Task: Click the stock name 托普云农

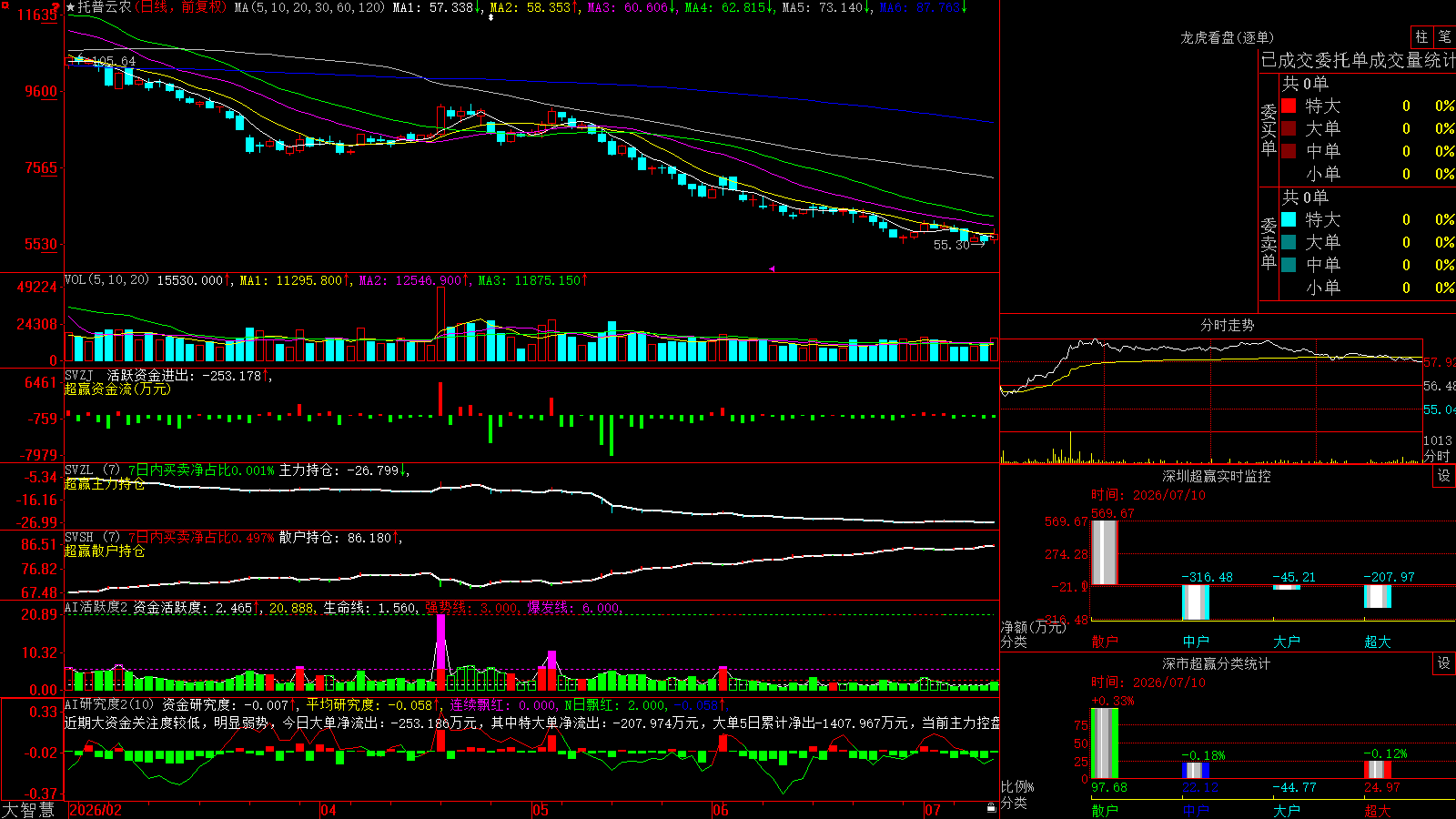Action: tap(105, 7)
